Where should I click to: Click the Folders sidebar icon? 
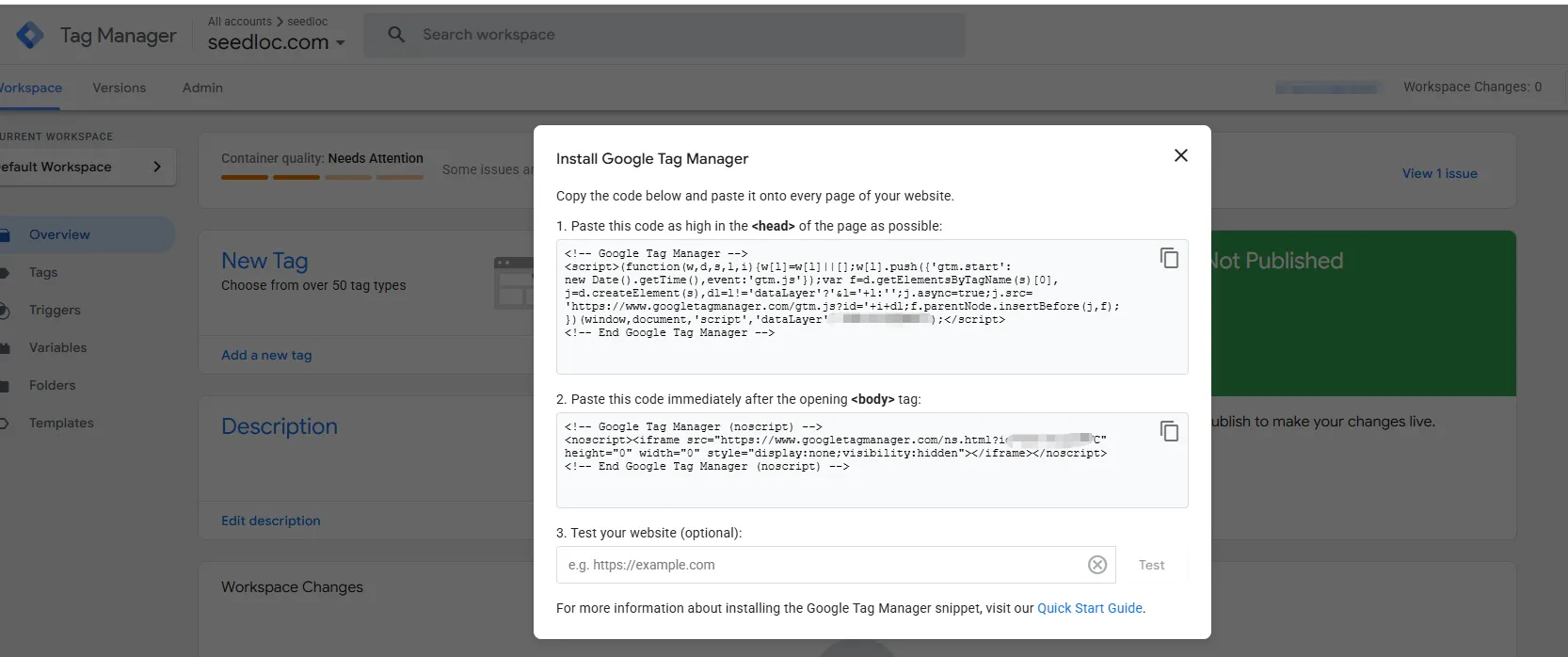point(4,386)
